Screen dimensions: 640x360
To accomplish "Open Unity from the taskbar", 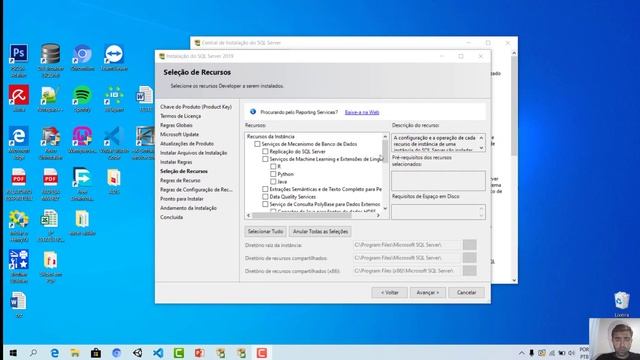I will tap(138, 353).
